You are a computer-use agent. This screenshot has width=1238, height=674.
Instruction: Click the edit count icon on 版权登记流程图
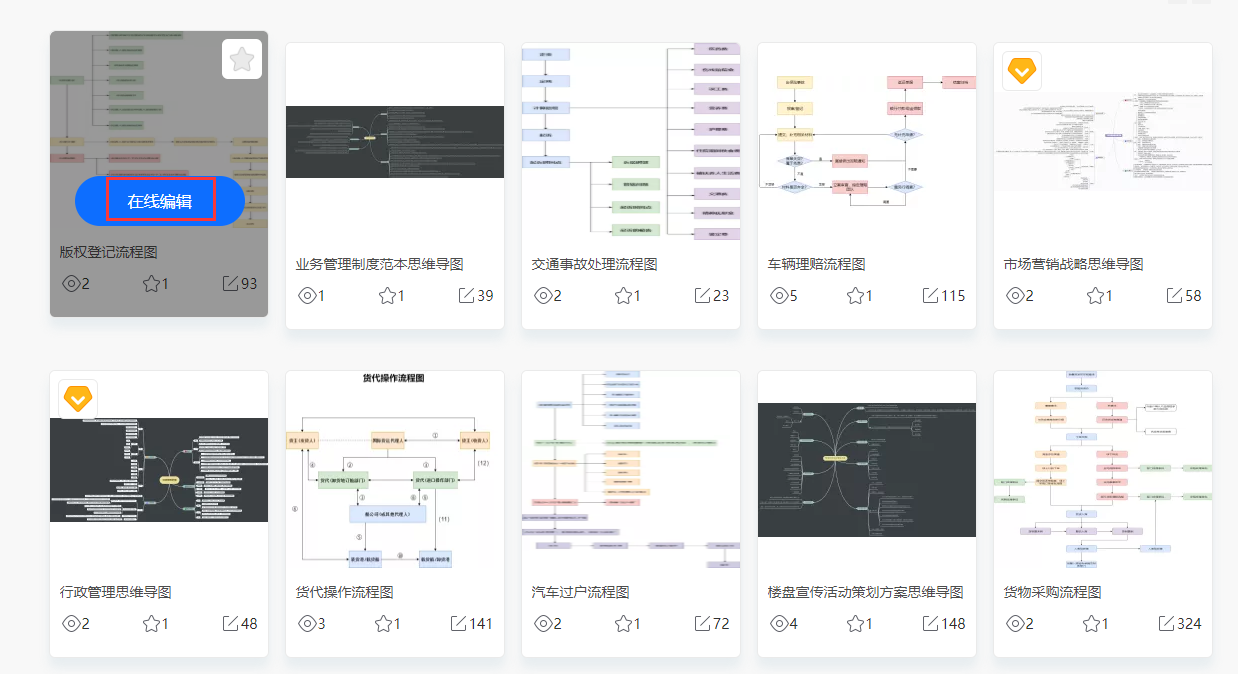click(230, 283)
